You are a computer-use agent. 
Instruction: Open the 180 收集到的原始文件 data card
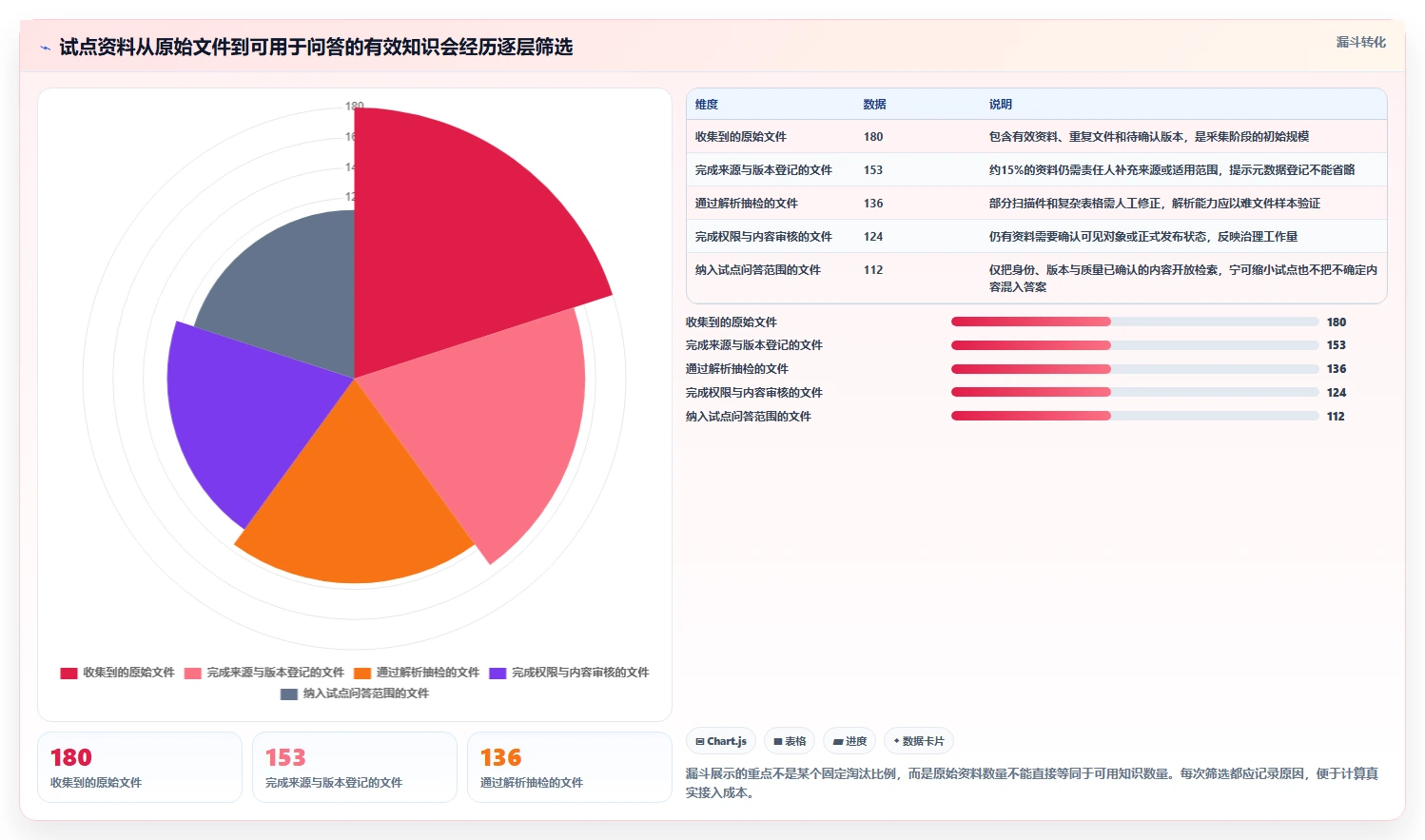[x=140, y=767]
